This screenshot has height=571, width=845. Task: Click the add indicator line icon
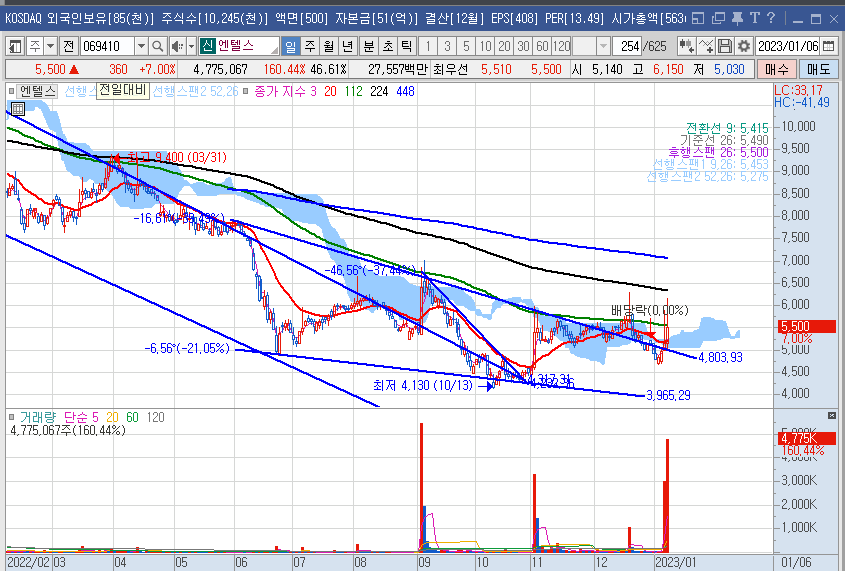705,46
